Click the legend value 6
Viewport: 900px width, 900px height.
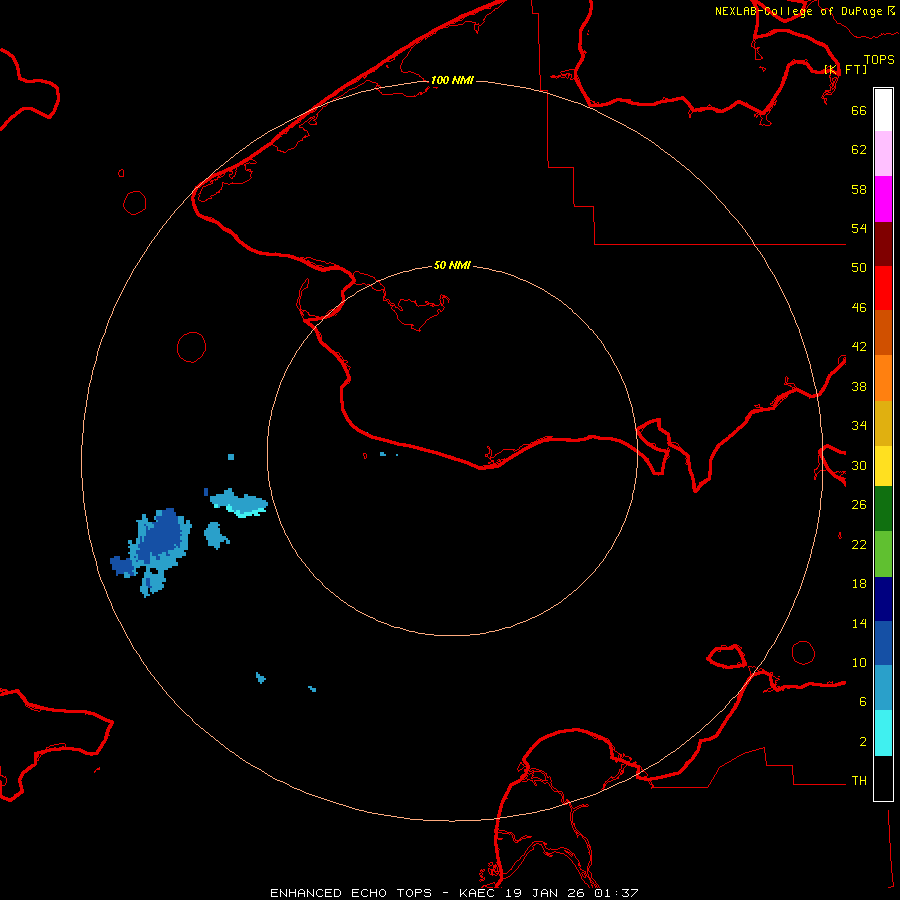click(862, 701)
